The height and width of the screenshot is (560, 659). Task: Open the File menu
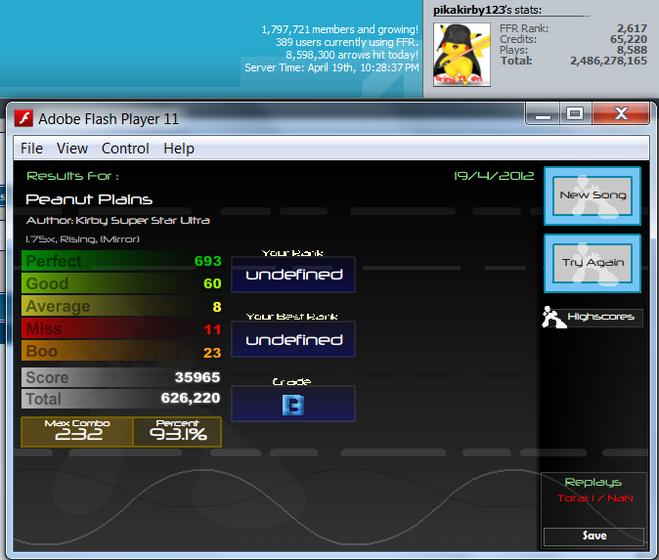coord(32,148)
